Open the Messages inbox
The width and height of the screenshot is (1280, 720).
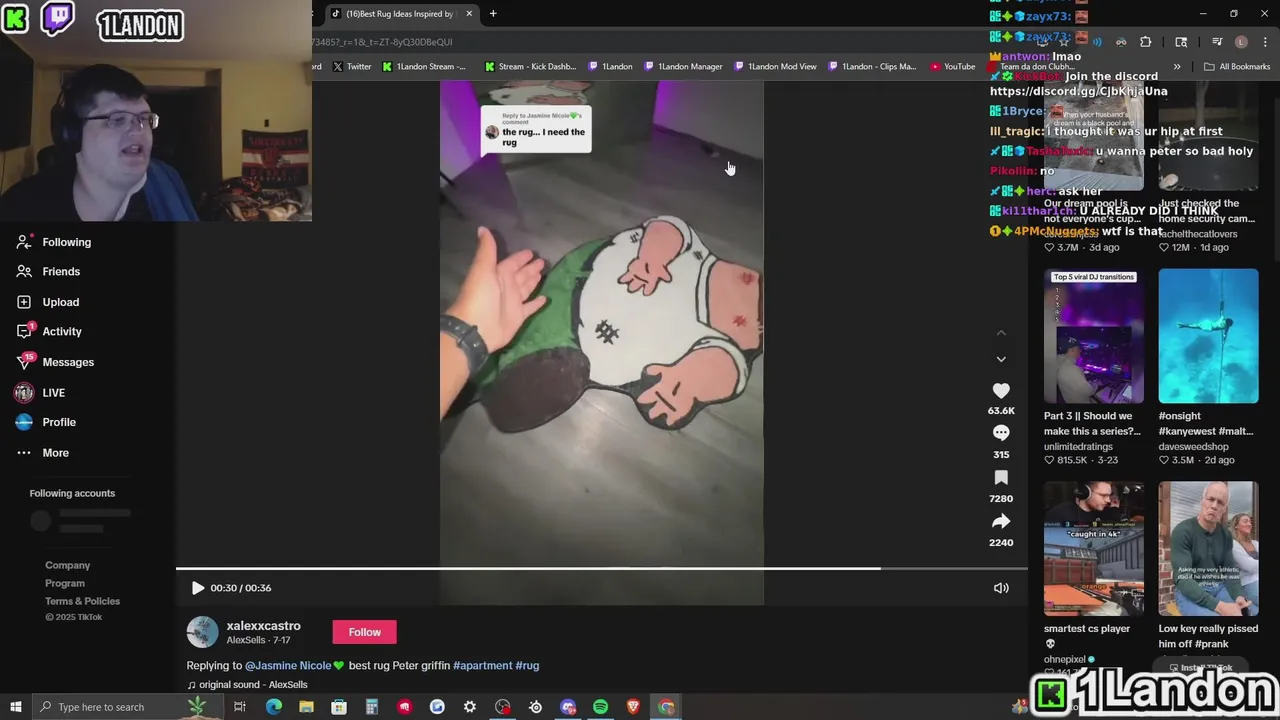(55, 362)
